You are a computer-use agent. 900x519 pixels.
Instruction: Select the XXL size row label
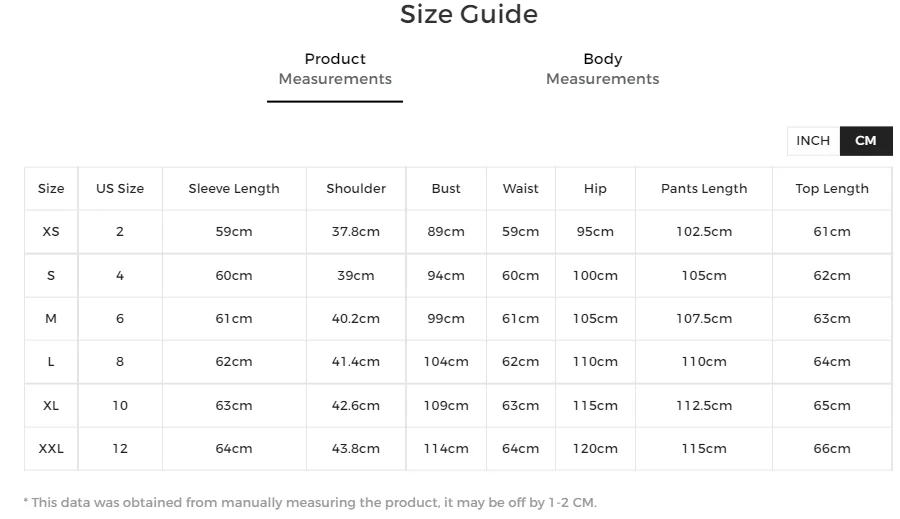(x=51, y=449)
